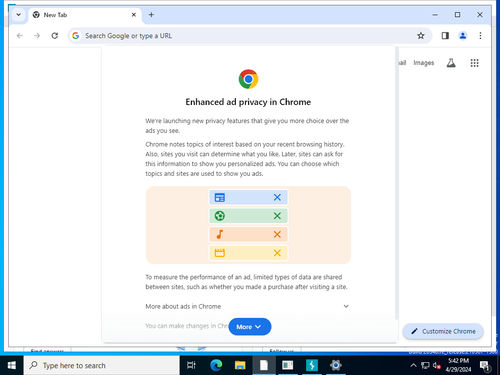Viewport: 500px width, 375px height.
Task: Click the orange music topic row X
Action: click(277, 235)
